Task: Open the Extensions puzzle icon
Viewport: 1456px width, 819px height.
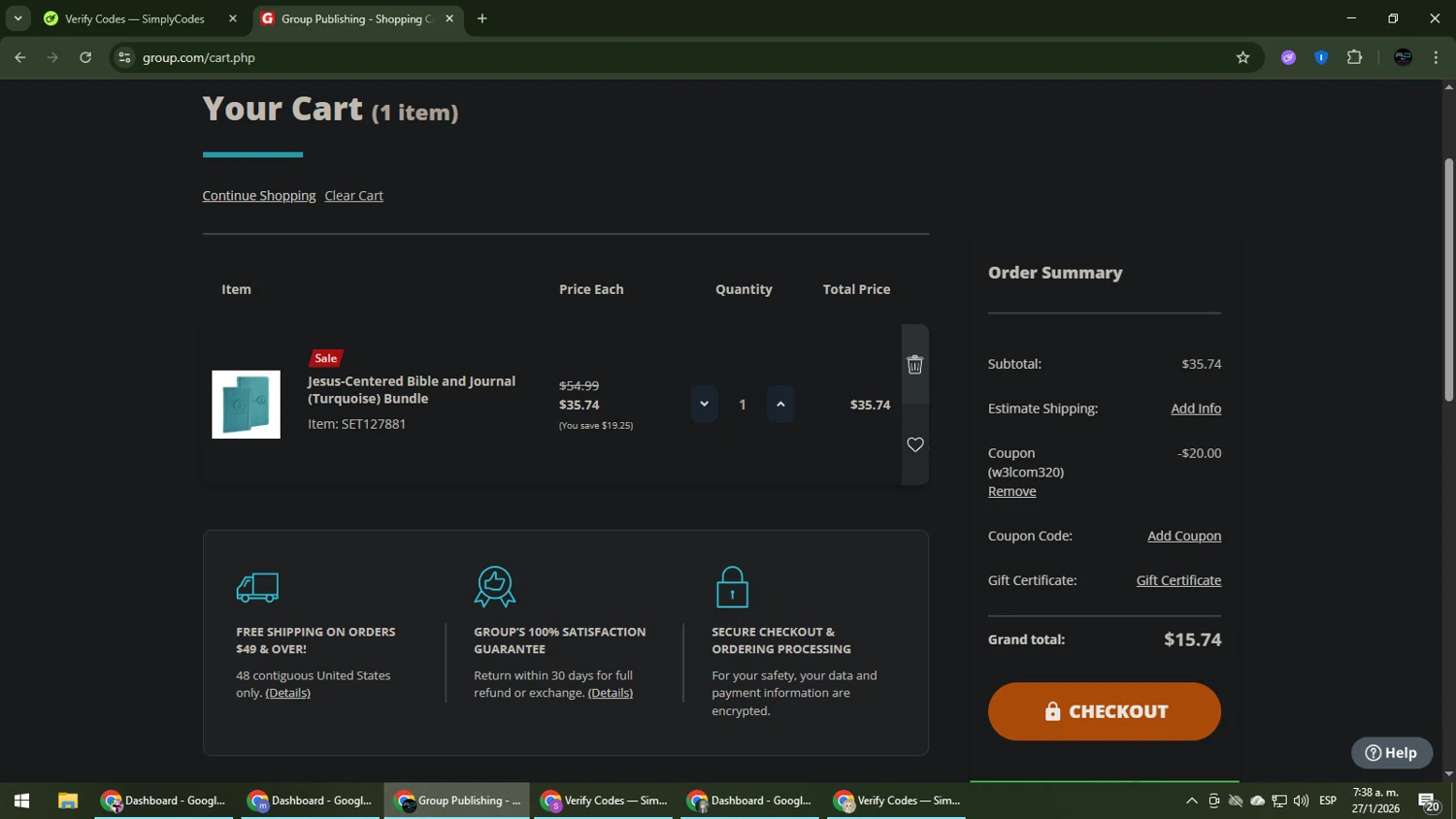Action: click(x=1355, y=57)
